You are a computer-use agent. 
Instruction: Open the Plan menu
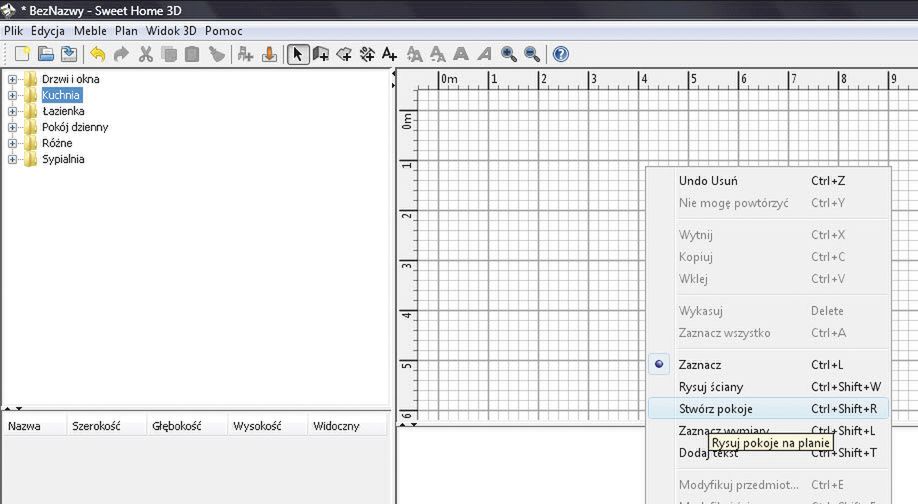(x=126, y=31)
